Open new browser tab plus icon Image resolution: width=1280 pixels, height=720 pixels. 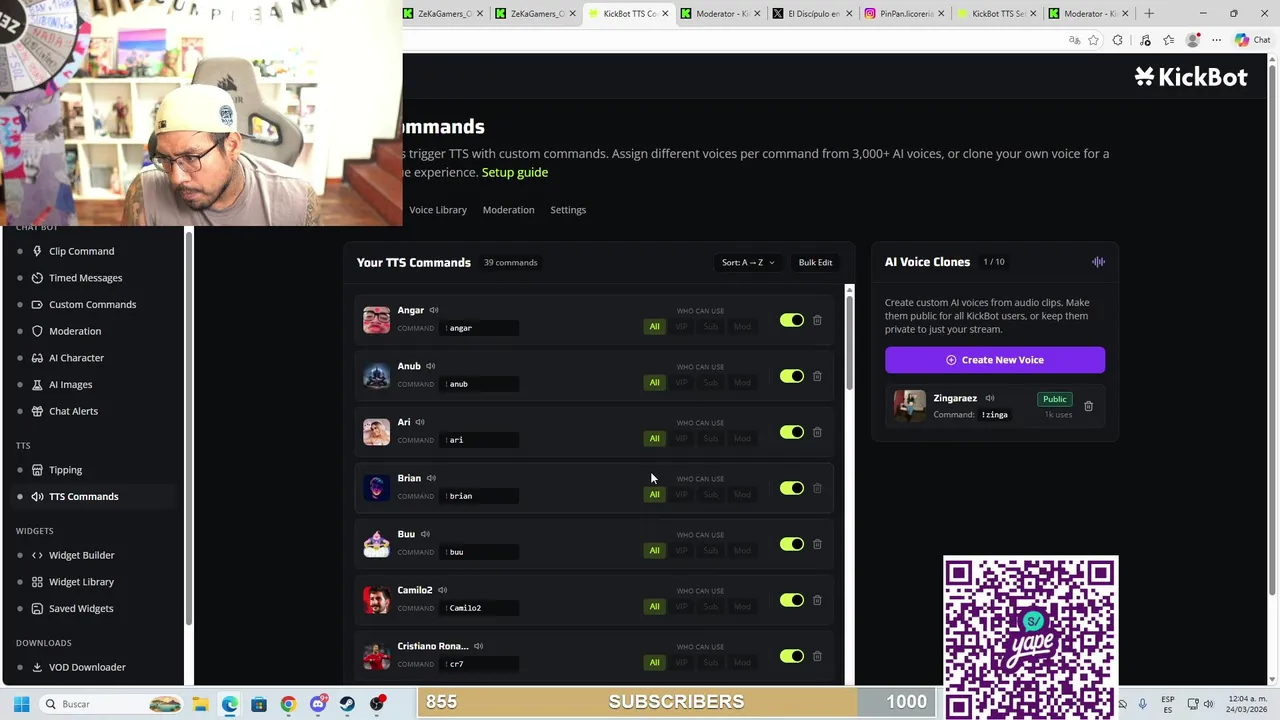pyautogui.click(x=1149, y=13)
